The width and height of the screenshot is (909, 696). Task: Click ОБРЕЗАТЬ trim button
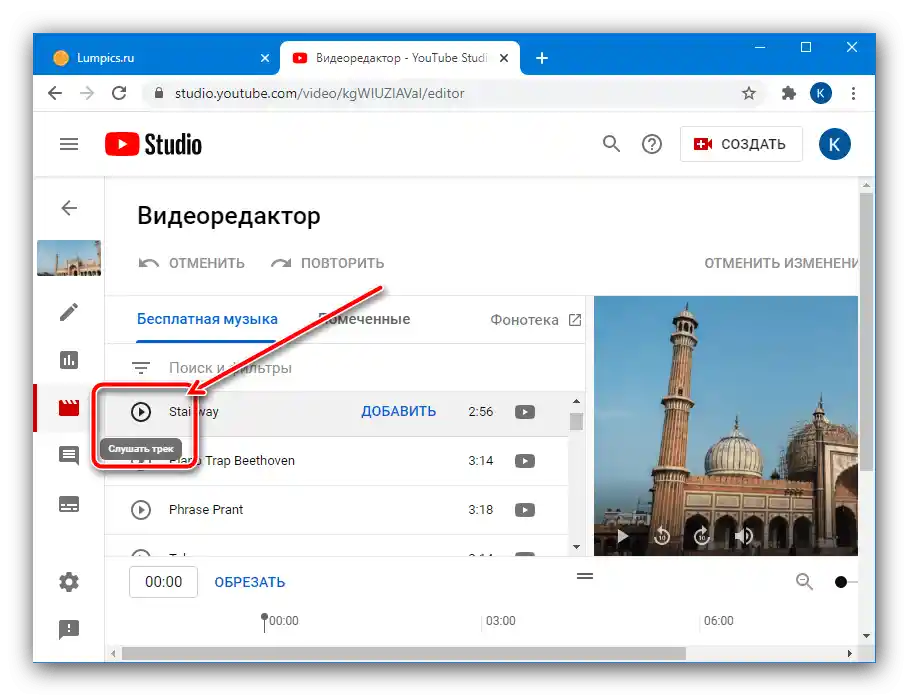(x=250, y=582)
